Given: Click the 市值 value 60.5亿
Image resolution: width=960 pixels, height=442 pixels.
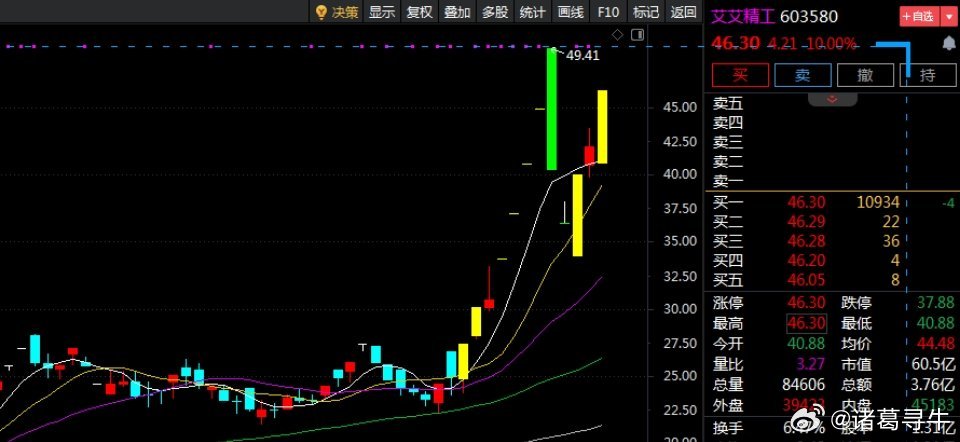Looking at the screenshot, I should coord(933,364).
